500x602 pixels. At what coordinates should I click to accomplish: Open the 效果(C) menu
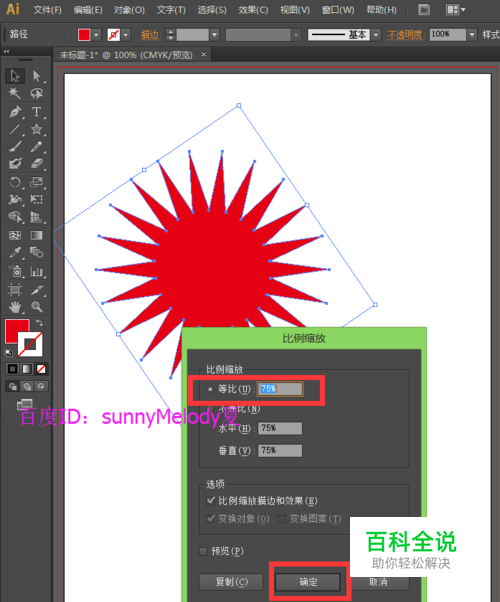(253, 10)
